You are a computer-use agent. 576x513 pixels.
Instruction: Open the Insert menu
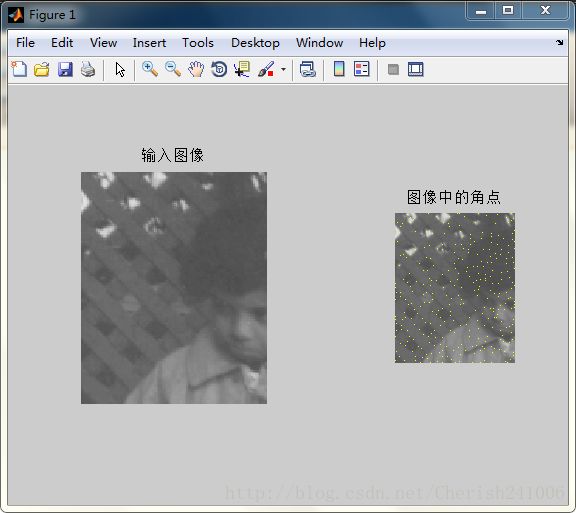149,43
